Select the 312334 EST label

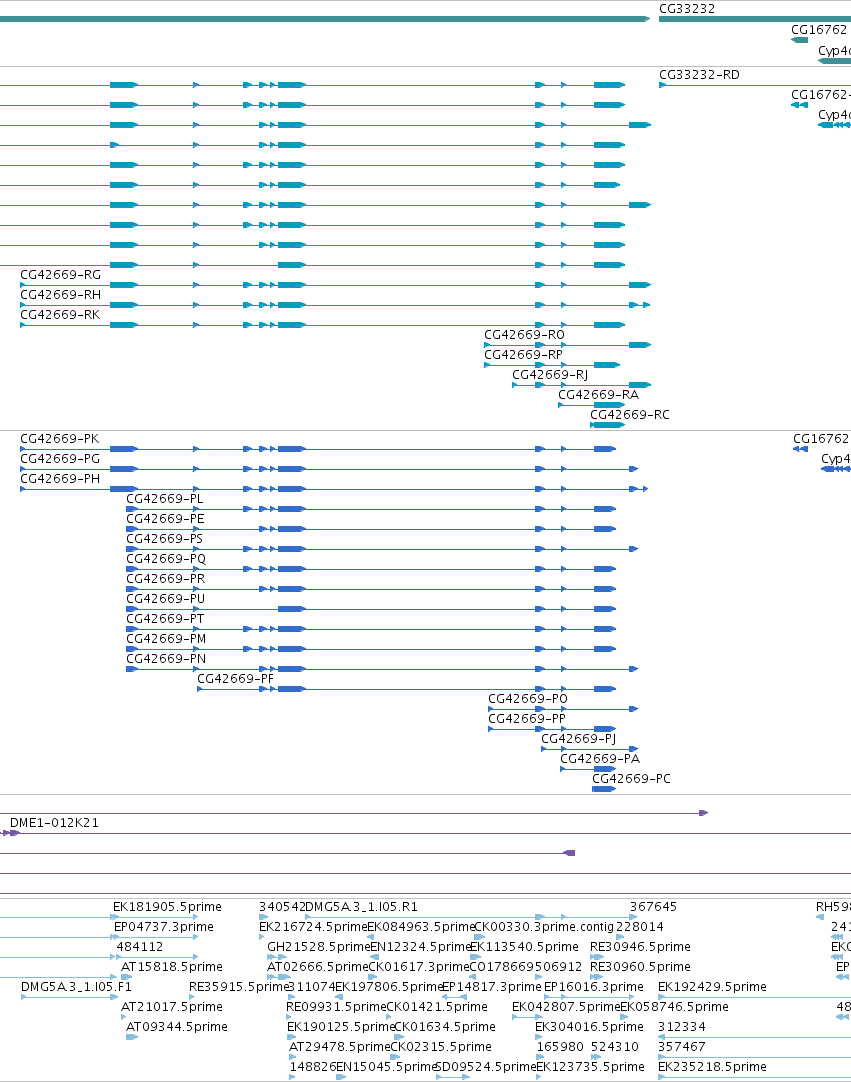(x=682, y=1027)
